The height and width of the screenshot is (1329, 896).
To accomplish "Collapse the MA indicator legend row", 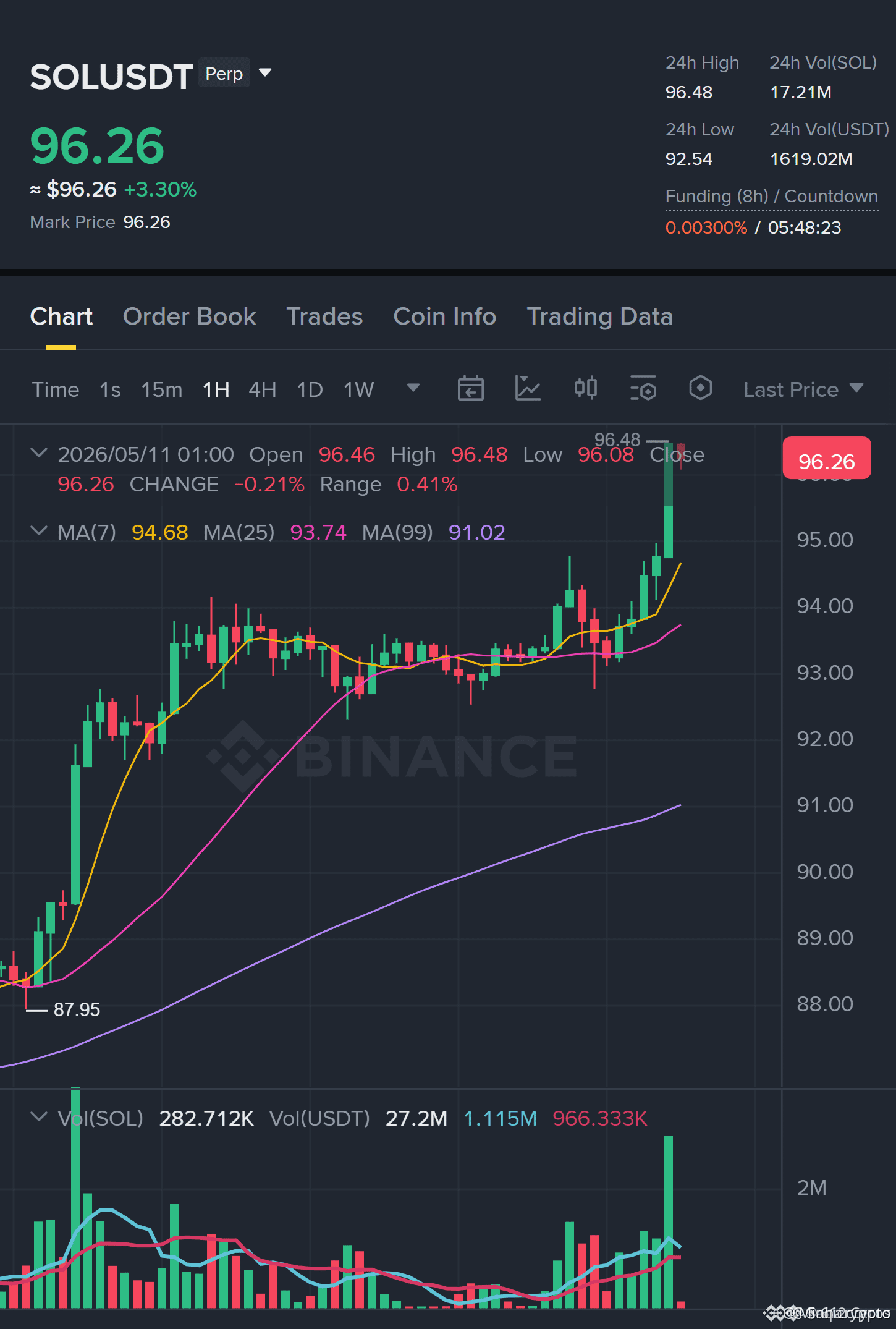I will coord(39,531).
